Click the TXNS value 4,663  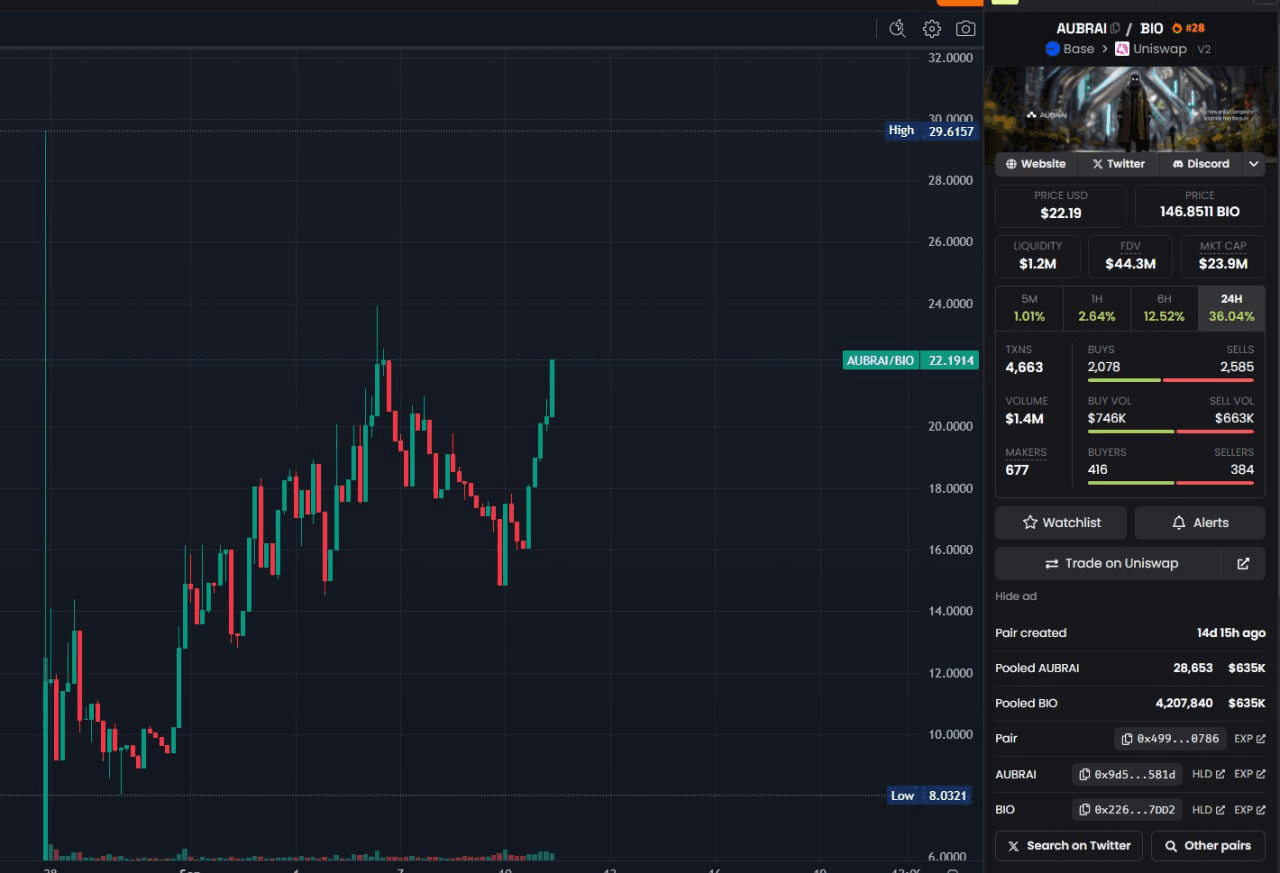[1024, 367]
